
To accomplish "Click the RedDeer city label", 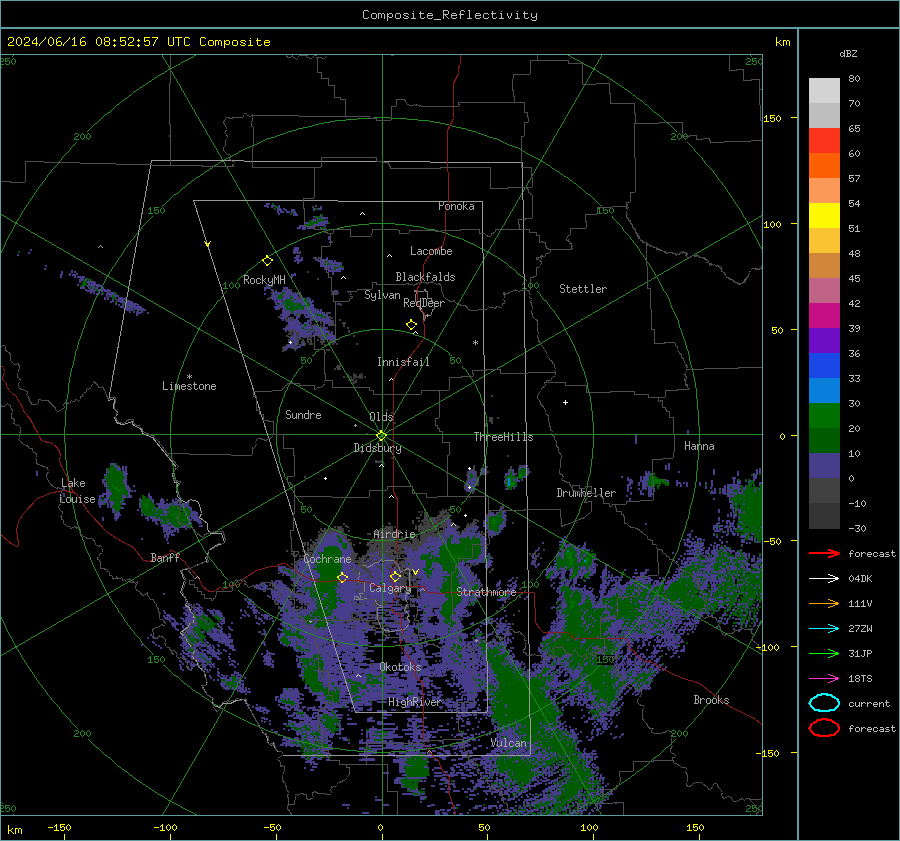I will tap(424, 303).
